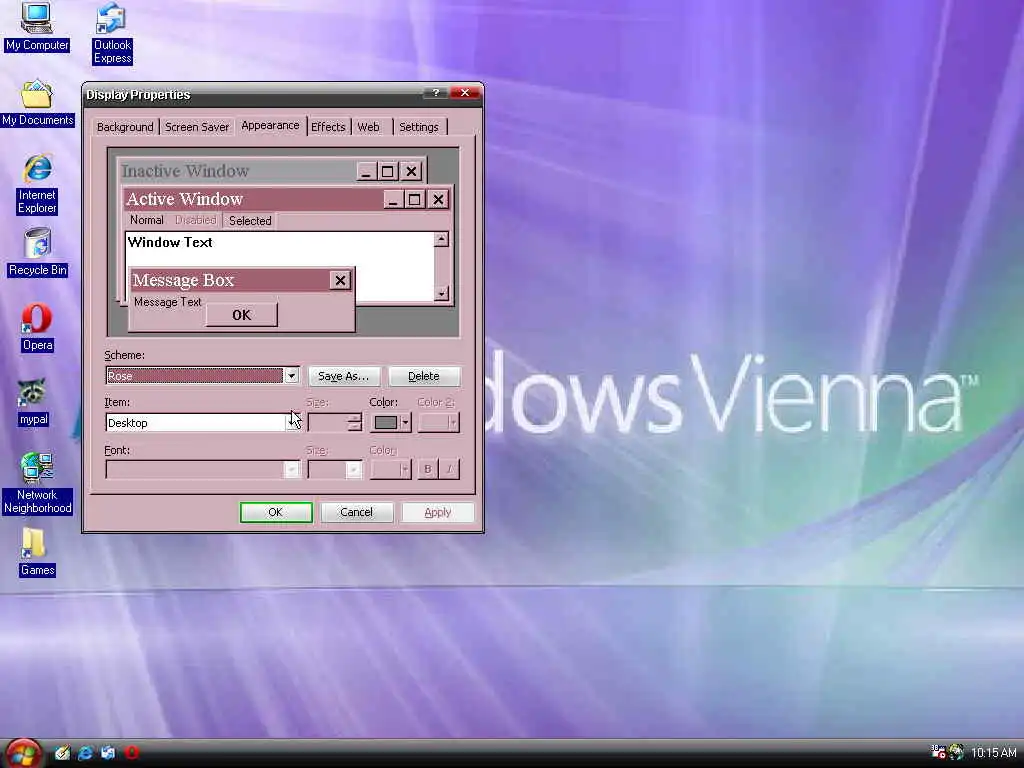1024x768 pixels.
Task: Click the Selected menu item in preview
Action: (x=250, y=221)
